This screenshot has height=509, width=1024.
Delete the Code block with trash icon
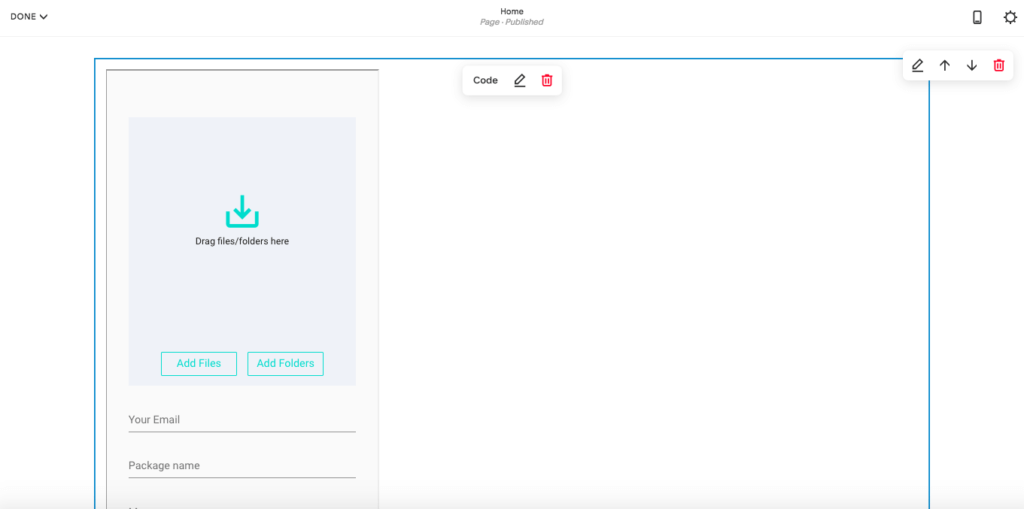[x=547, y=80]
